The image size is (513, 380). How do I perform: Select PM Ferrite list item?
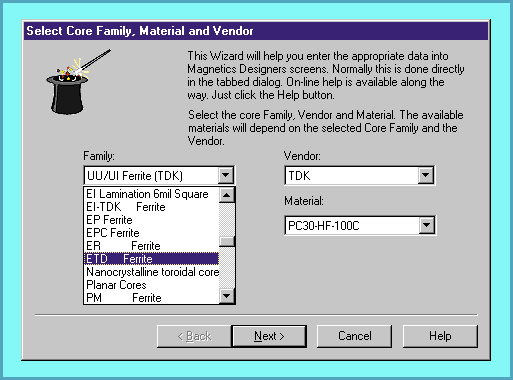pyautogui.click(x=151, y=298)
